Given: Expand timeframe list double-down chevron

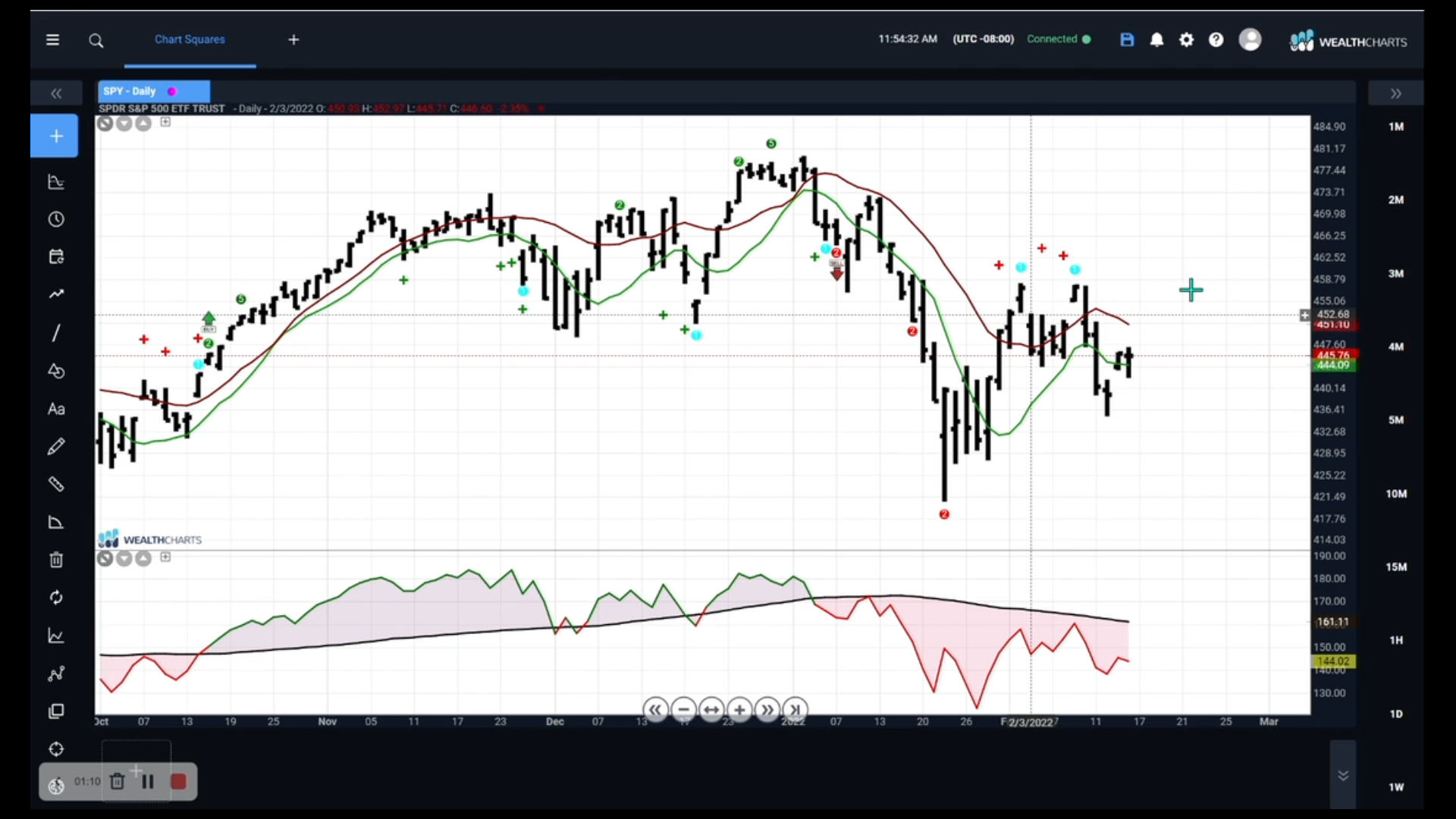Looking at the screenshot, I should [x=1343, y=776].
